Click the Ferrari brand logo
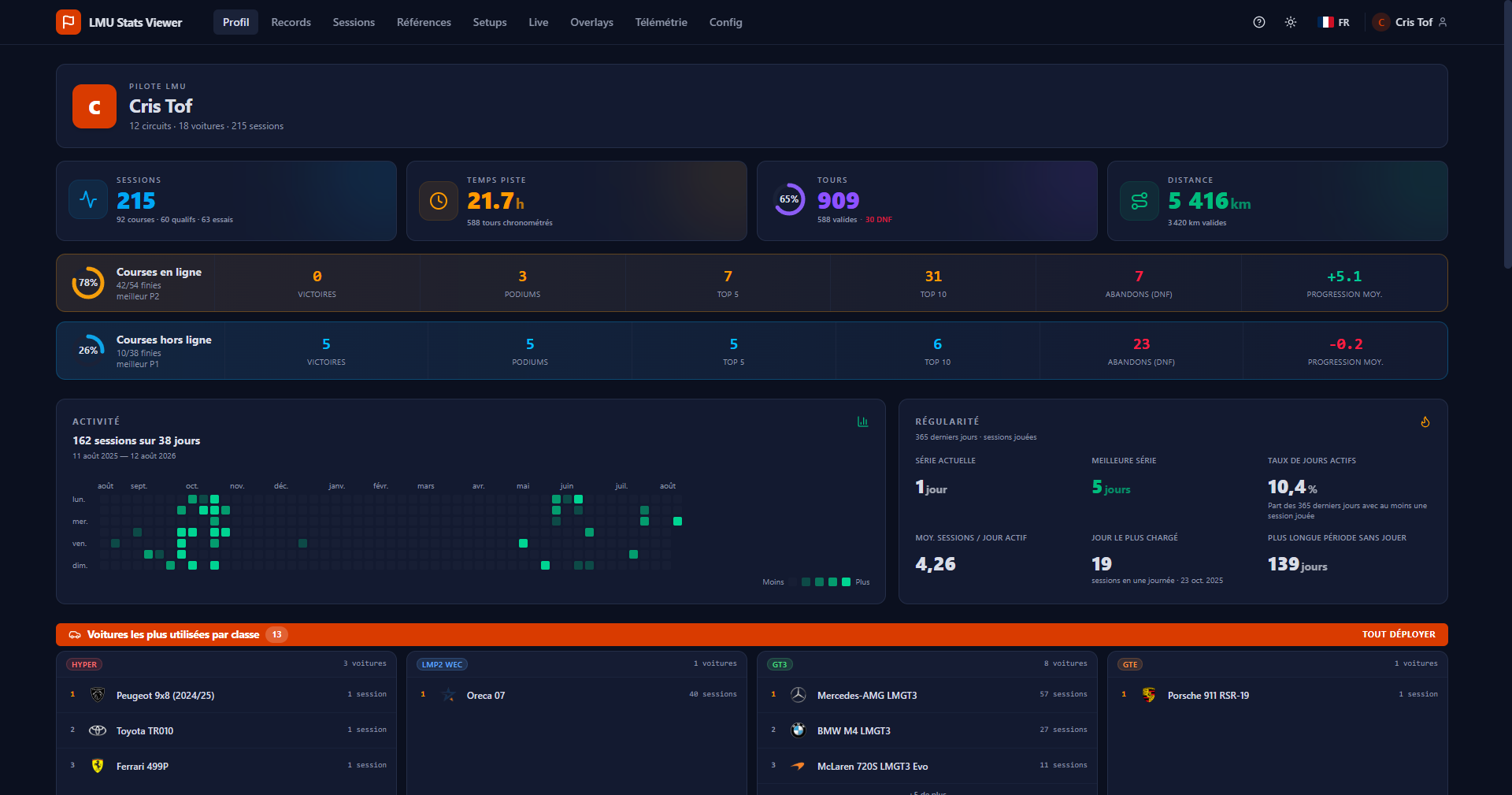Image resolution: width=1512 pixels, height=795 pixels. pos(98,766)
